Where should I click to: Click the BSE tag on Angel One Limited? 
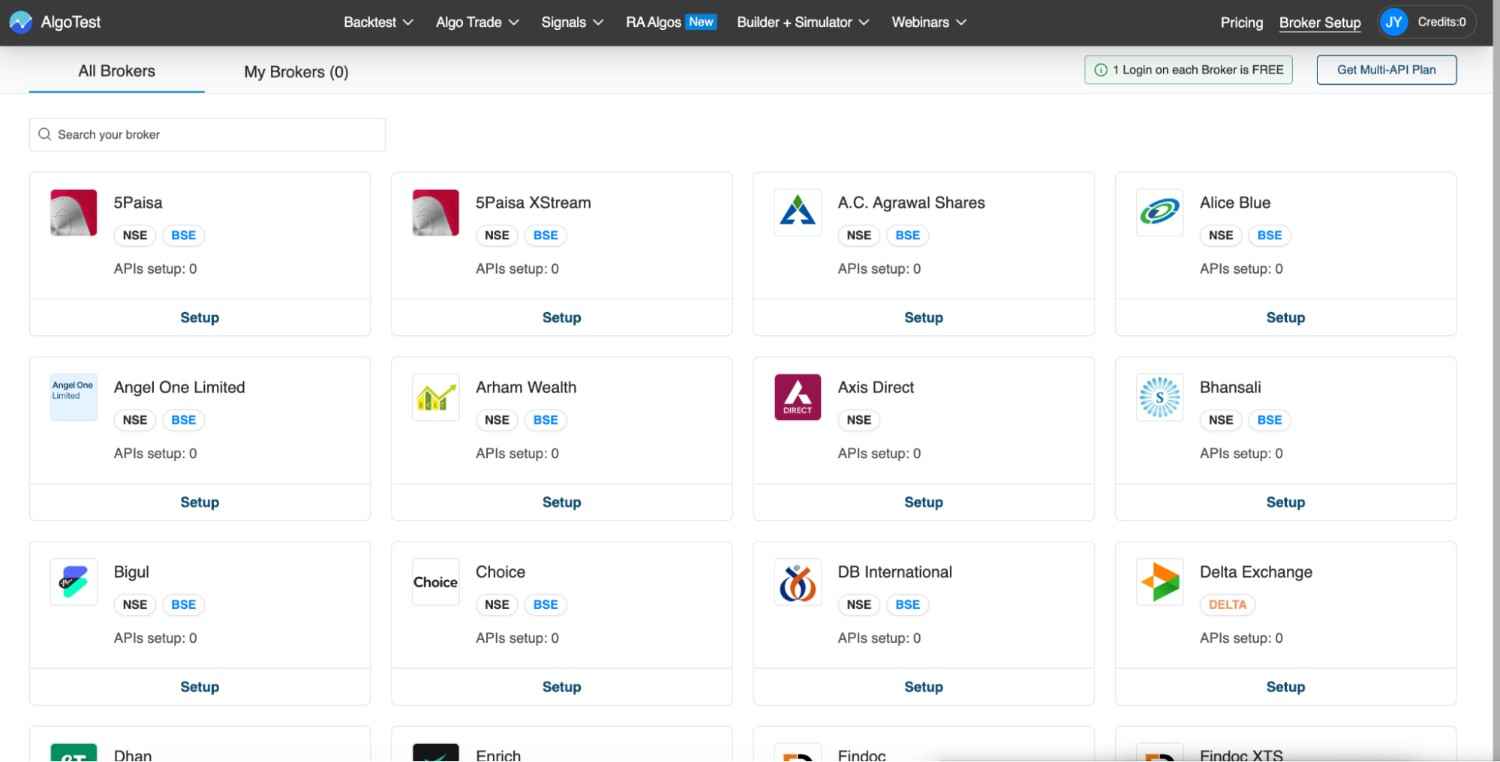tap(184, 420)
